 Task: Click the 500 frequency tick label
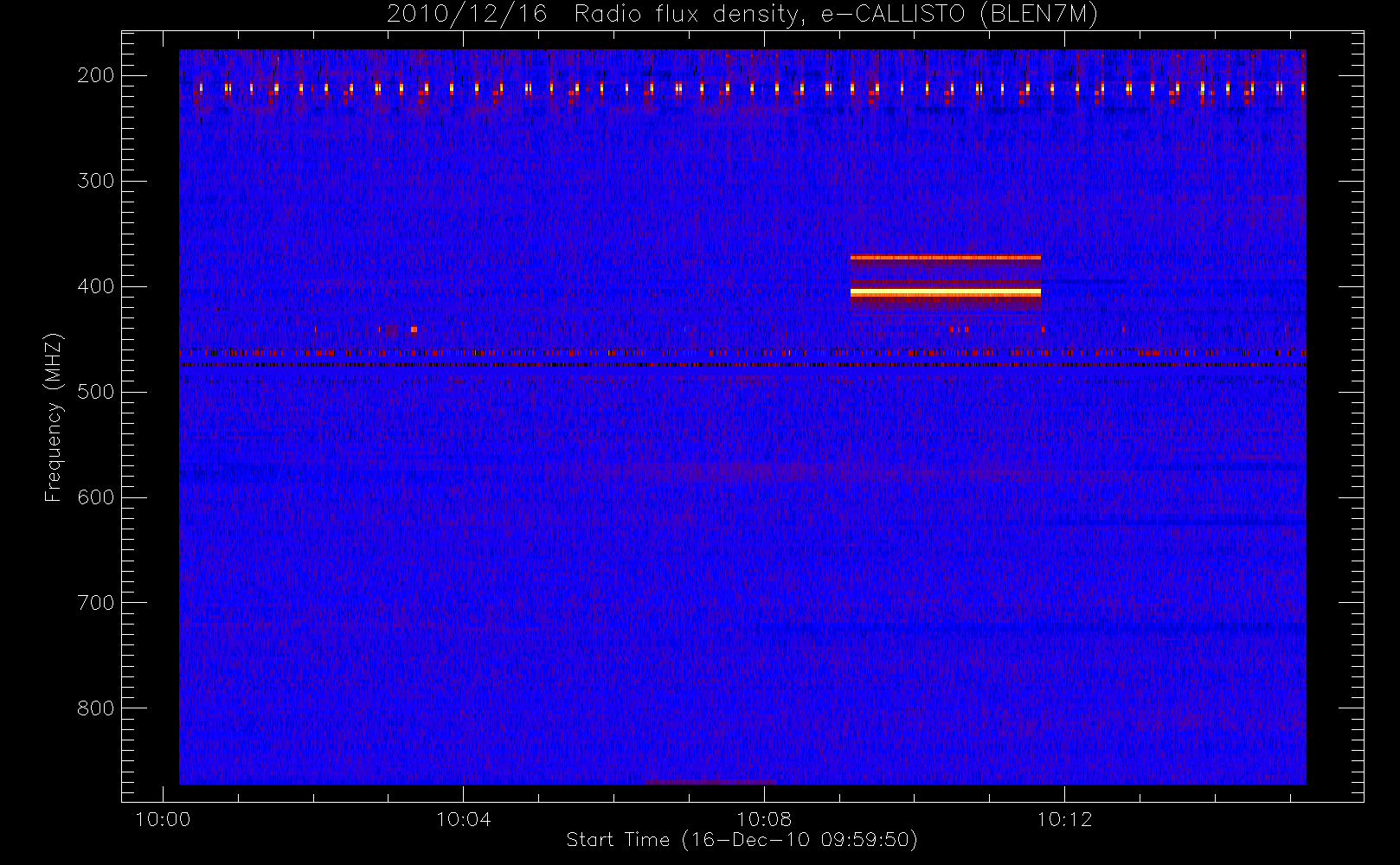pyautogui.click(x=95, y=392)
